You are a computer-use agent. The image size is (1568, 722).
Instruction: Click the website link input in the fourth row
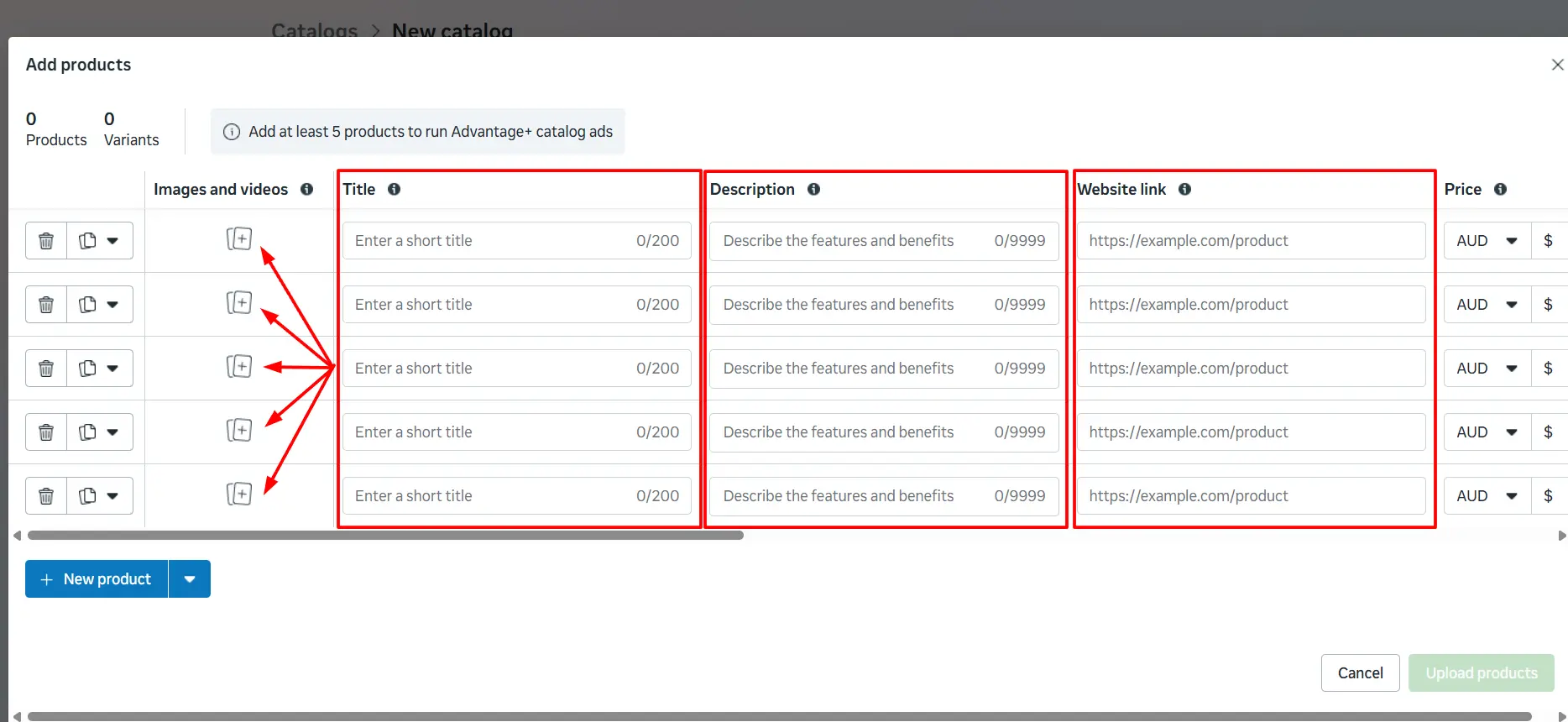(x=1252, y=432)
